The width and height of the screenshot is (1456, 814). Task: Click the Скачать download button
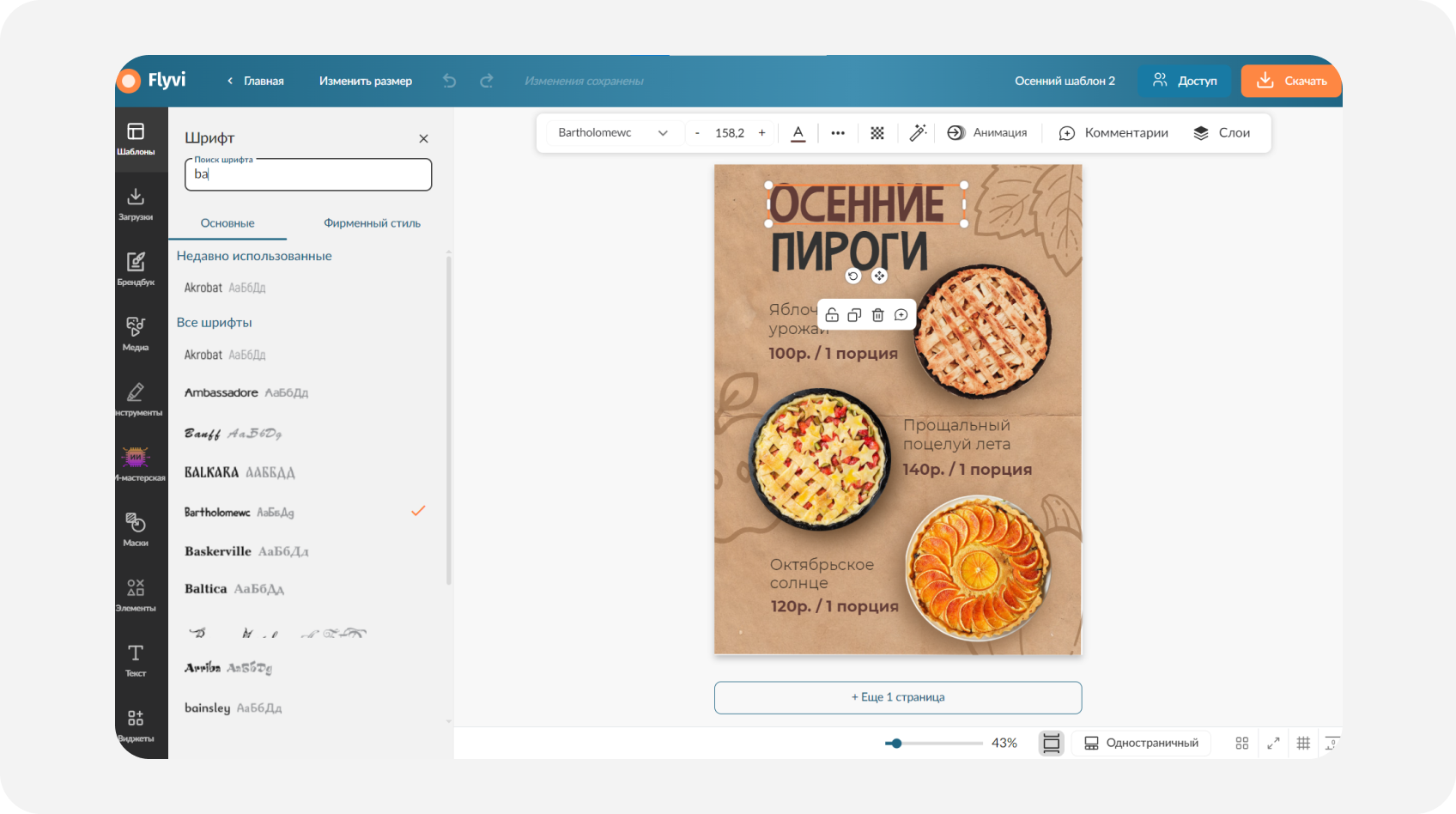click(x=1290, y=81)
